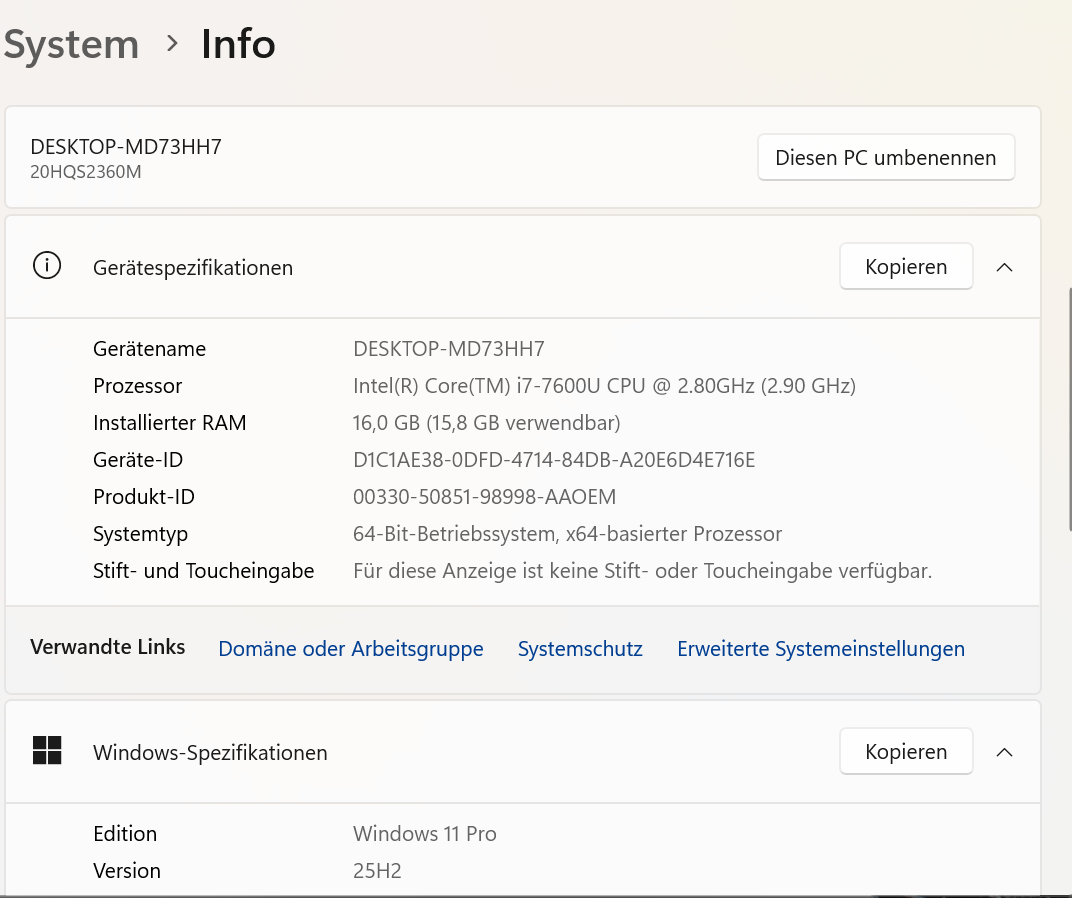The width and height of the screenshot is (1072, 898).
Task: Open Erweiterte Systemeinstellungen link
Action: pyautogui.click(x=821, y=648)
